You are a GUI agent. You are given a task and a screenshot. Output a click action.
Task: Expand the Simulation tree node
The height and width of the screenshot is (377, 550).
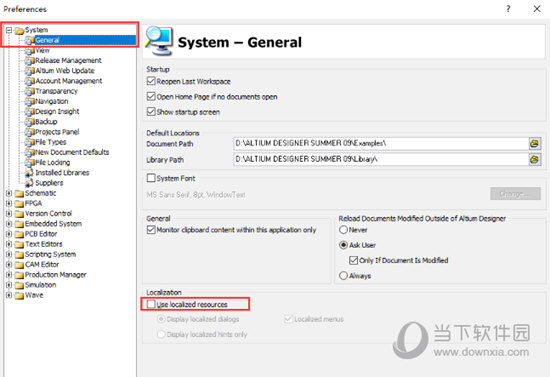[x=9, y=285]
